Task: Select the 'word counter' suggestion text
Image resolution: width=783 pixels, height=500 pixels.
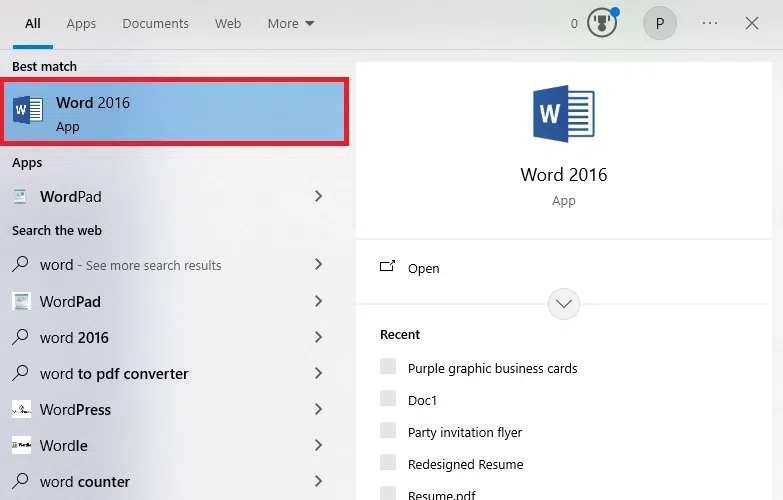Action: (x=85, y=482)
